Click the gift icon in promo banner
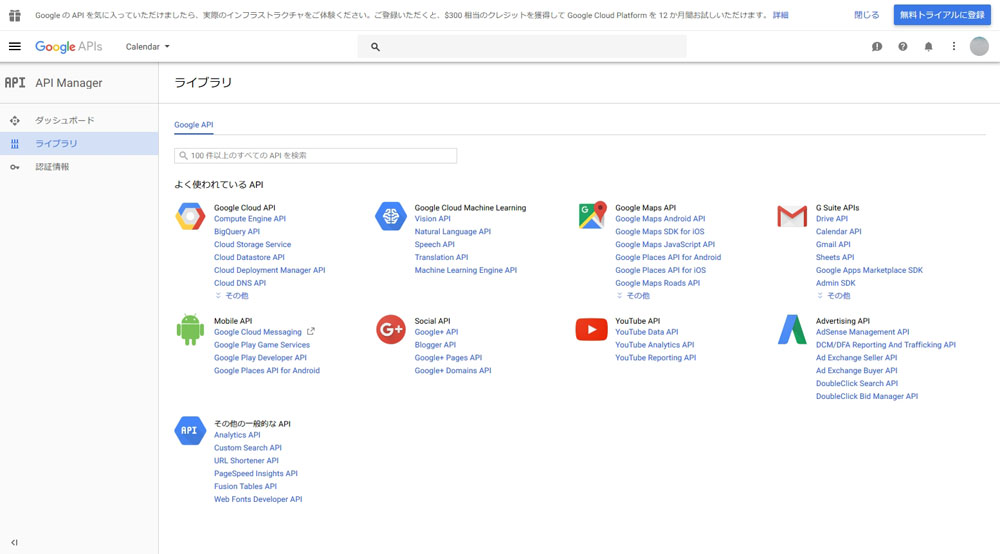 click(x=15, y=15)
